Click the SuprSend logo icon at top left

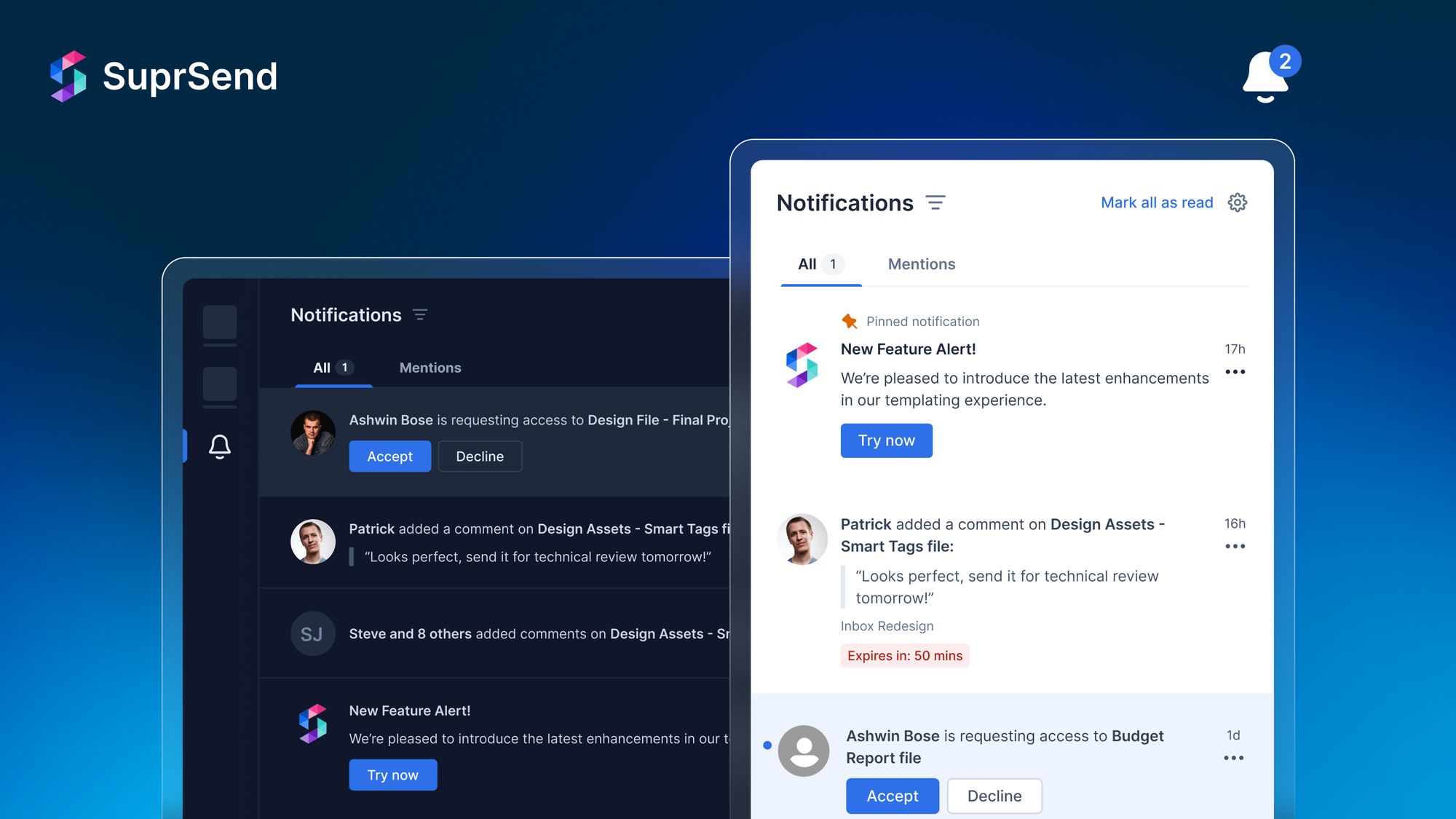(x=68, y=76)
